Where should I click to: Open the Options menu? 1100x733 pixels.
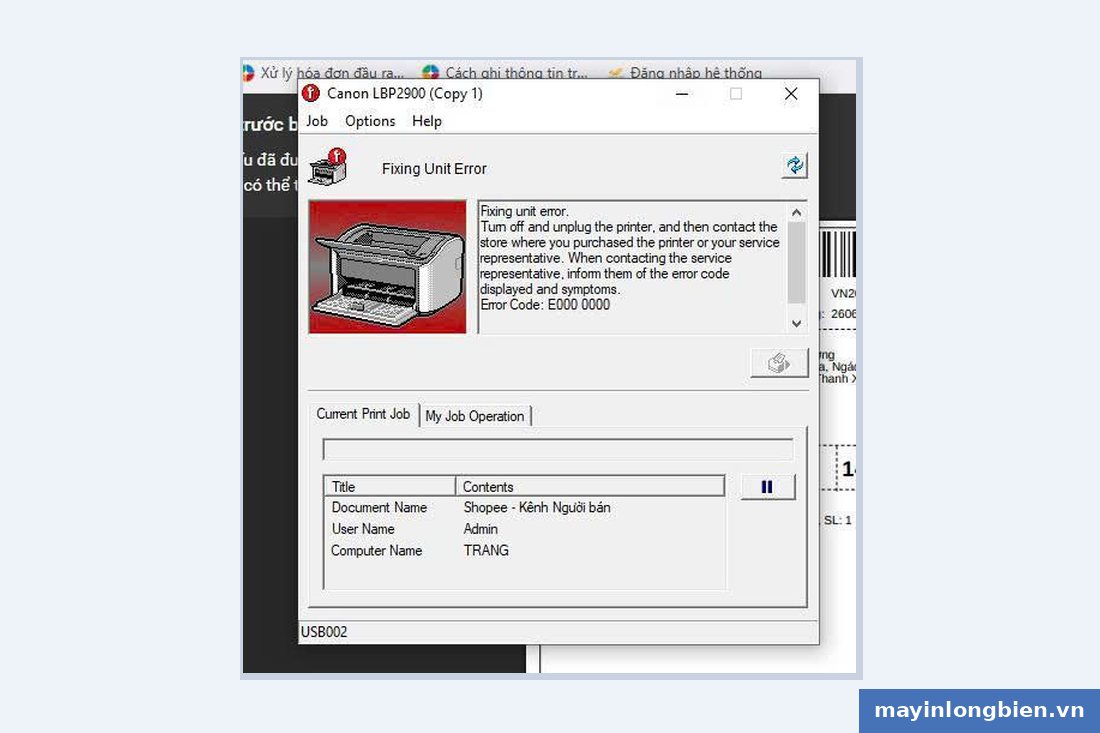click(370, 121)
